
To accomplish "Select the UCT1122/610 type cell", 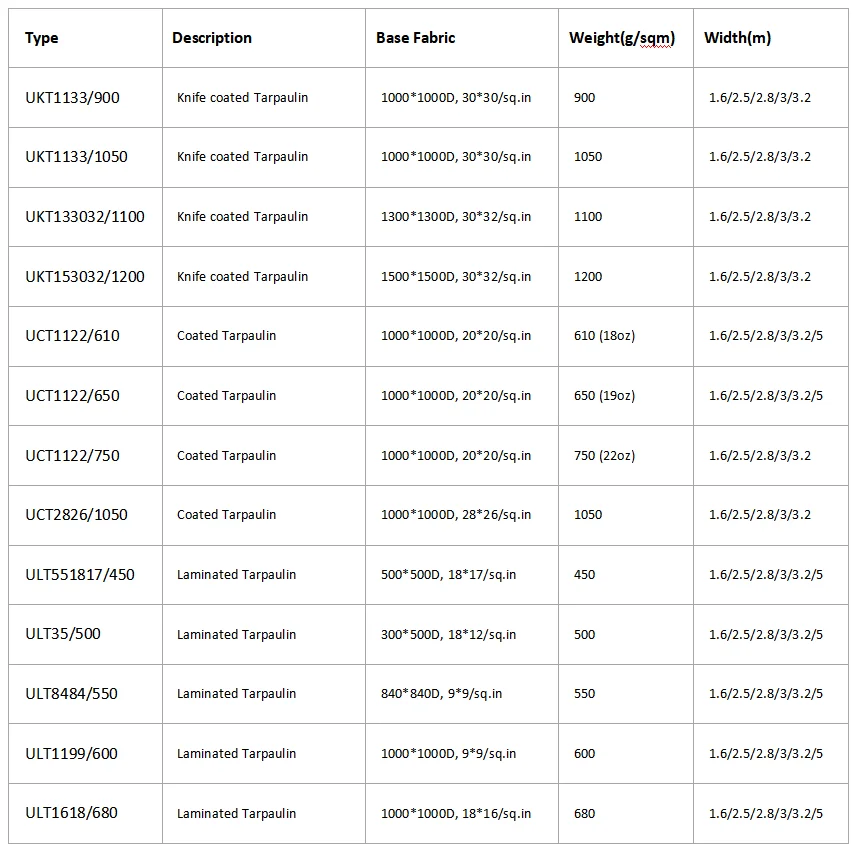I will pos(72,336).
